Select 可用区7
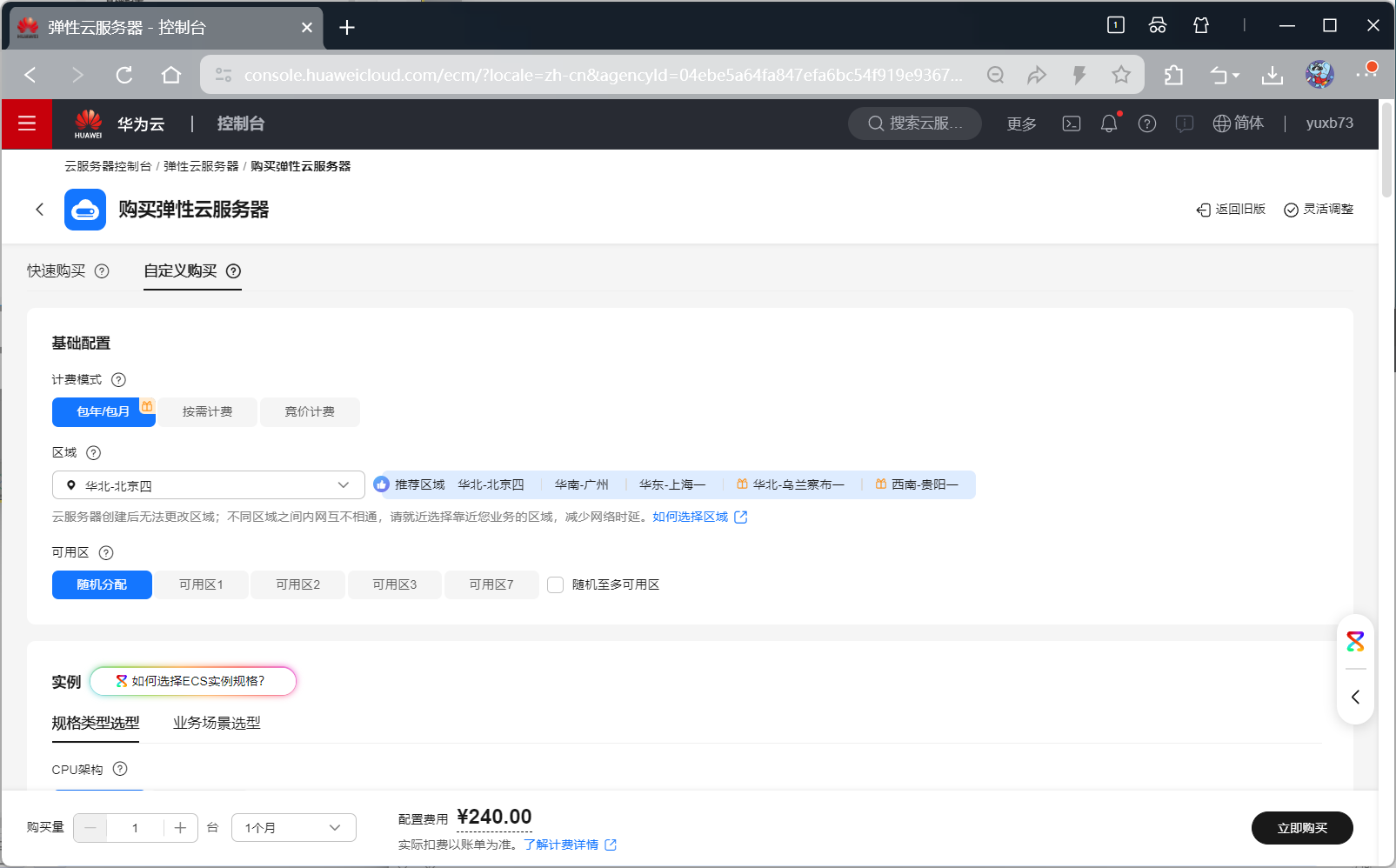Screen dimensions: 1396x868 pos(491,585)
